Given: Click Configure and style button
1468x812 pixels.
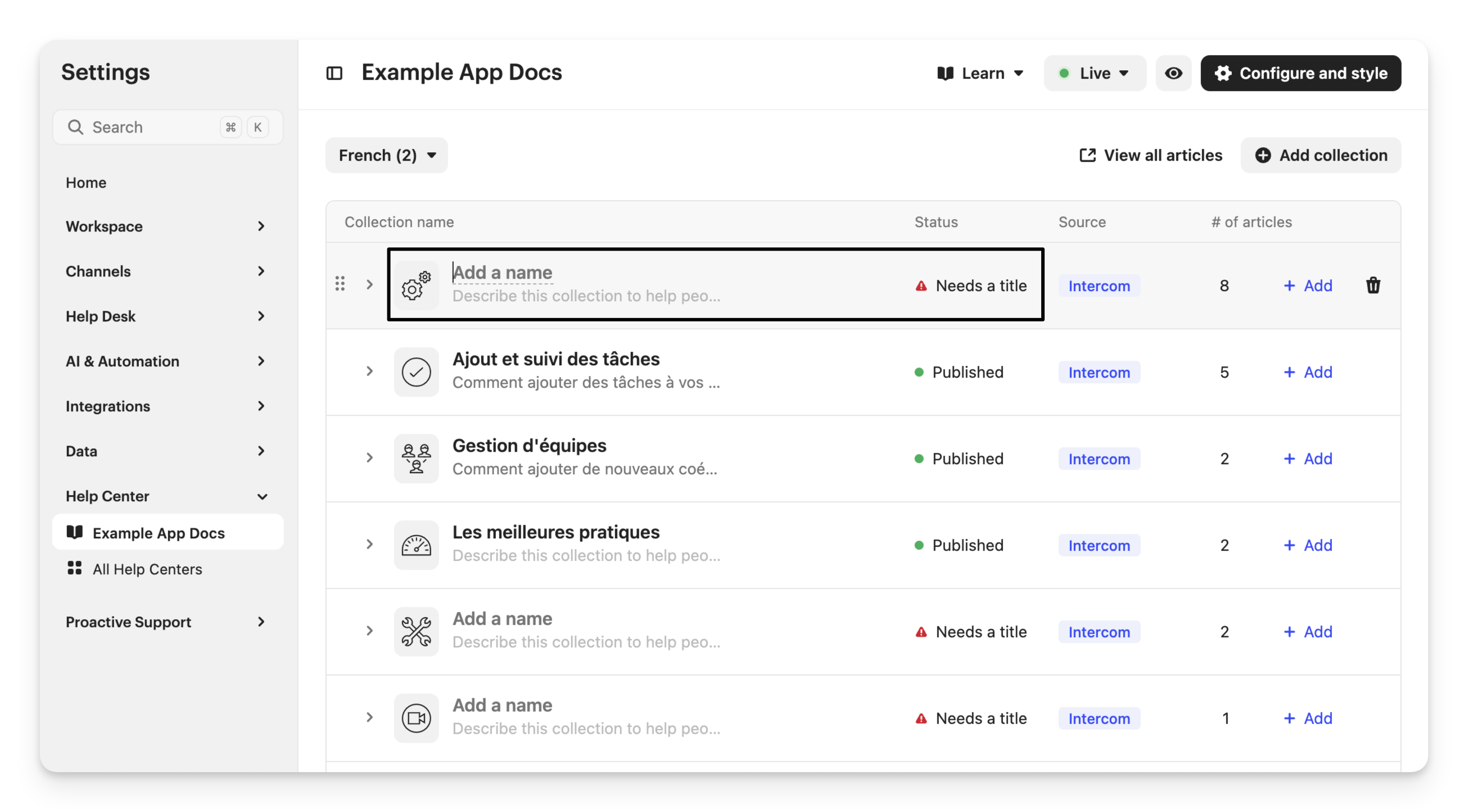Looking at the screenshot, I should [1300, 73].
